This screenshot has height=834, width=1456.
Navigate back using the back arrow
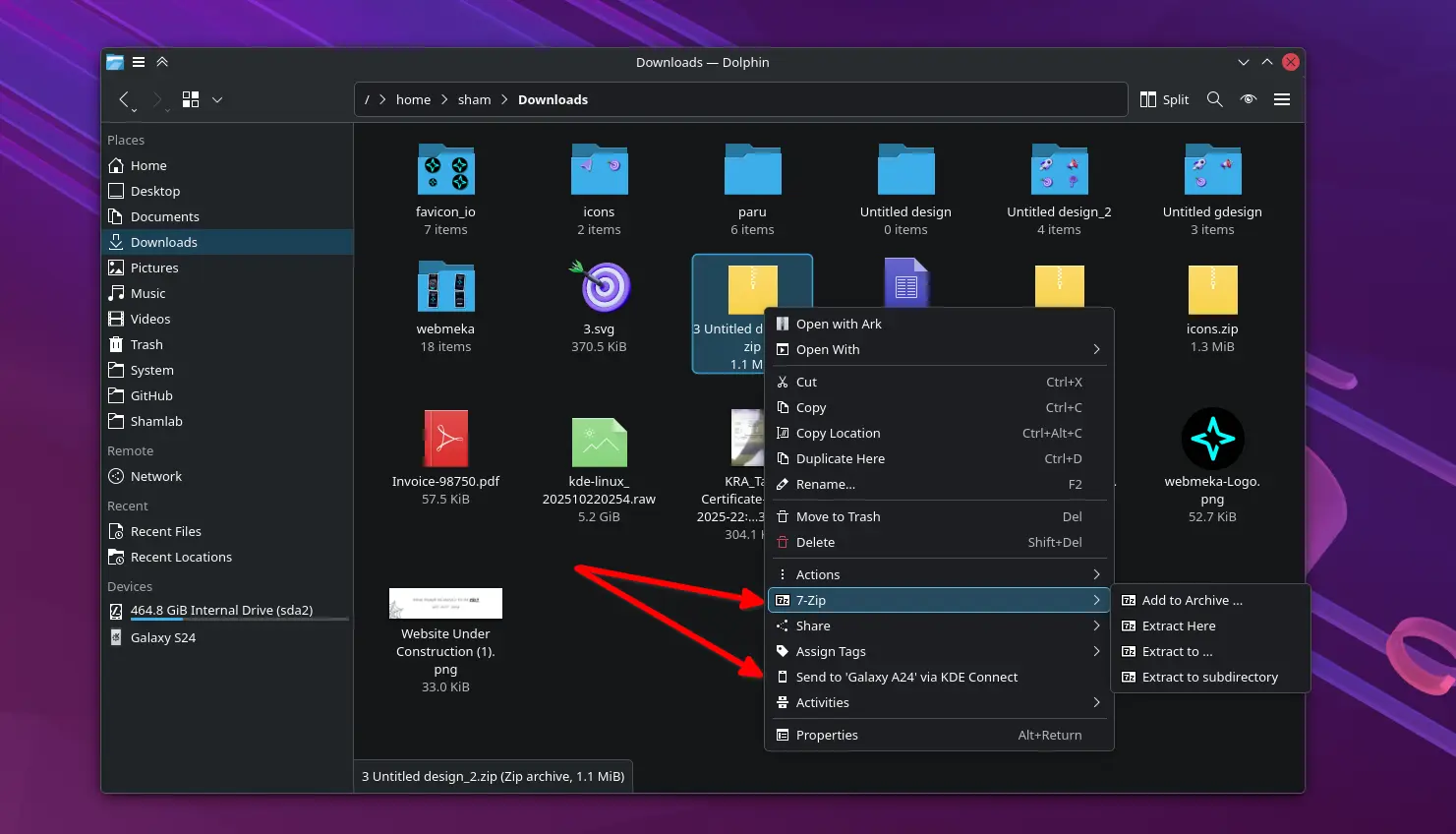(x=124, y=99)
